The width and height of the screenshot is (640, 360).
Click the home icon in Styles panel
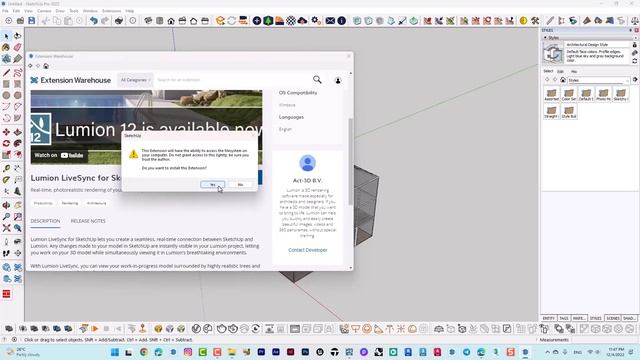pos(562,80)
